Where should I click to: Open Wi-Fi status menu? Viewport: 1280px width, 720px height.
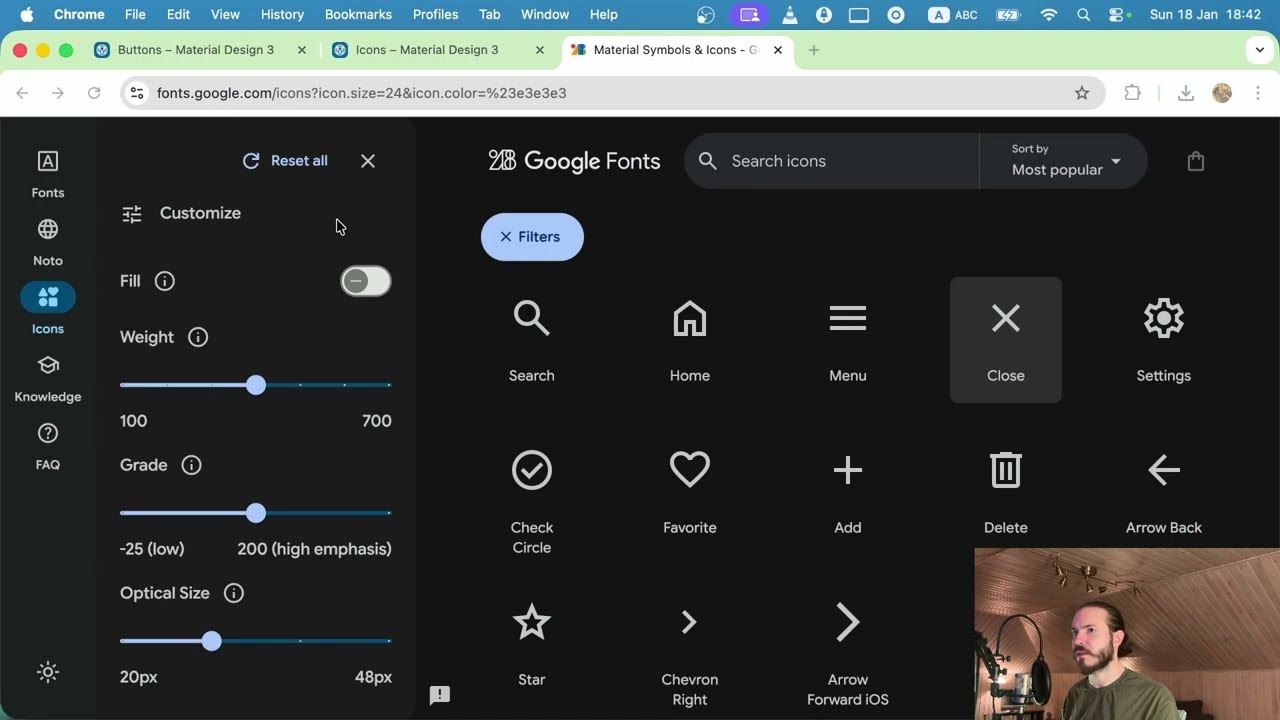point(1049,14)
